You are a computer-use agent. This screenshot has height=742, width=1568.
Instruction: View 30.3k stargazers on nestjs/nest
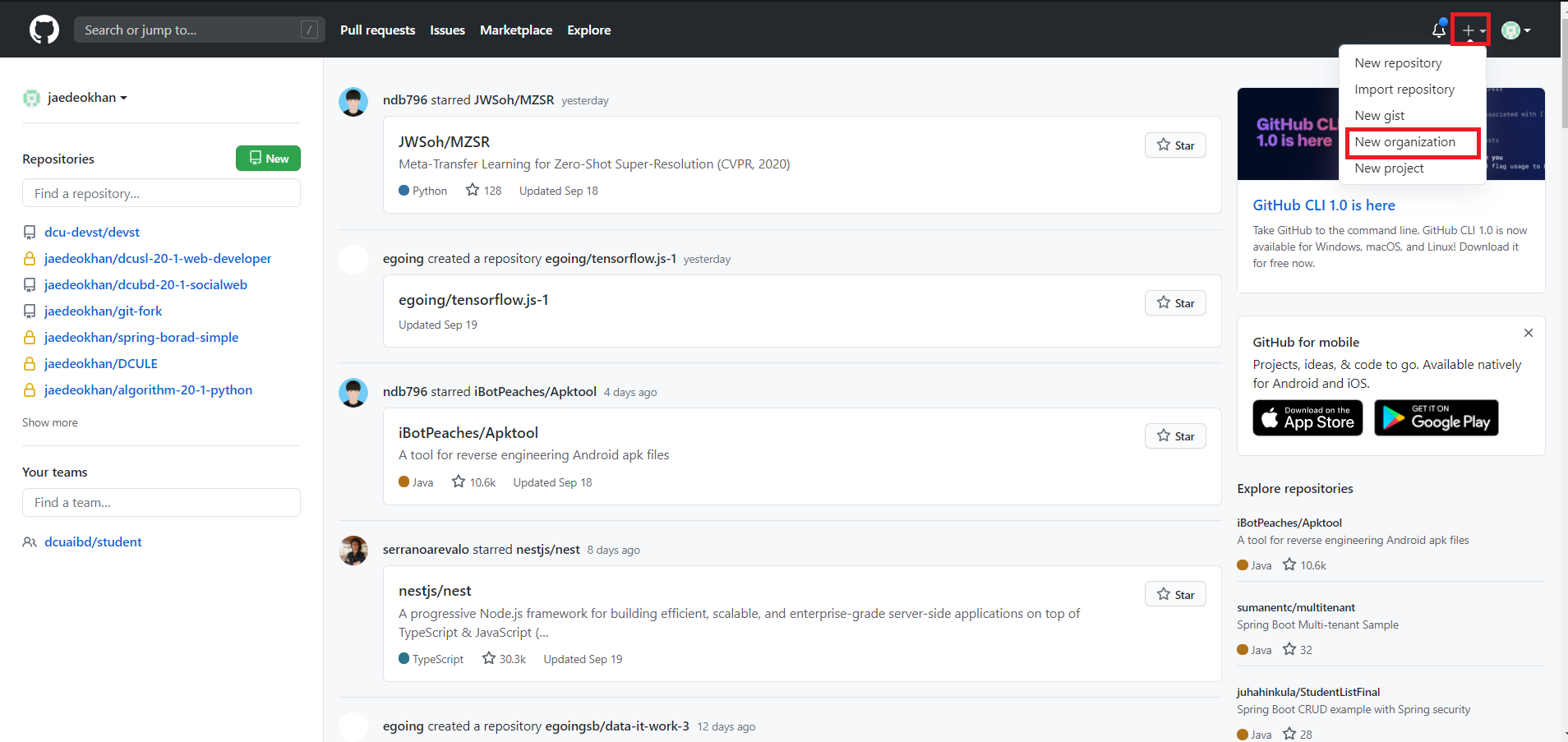[504, 659]
